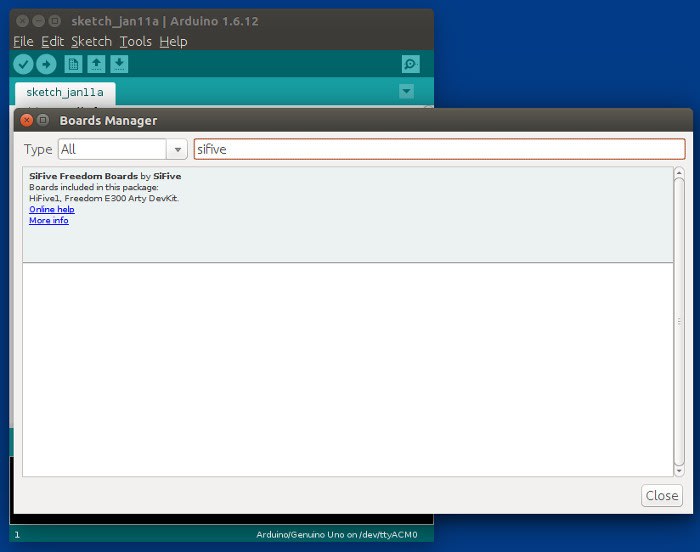Click the Boards Manager window maximize title button
This screenshot has width=700, height=552.
tap(43, 120)
